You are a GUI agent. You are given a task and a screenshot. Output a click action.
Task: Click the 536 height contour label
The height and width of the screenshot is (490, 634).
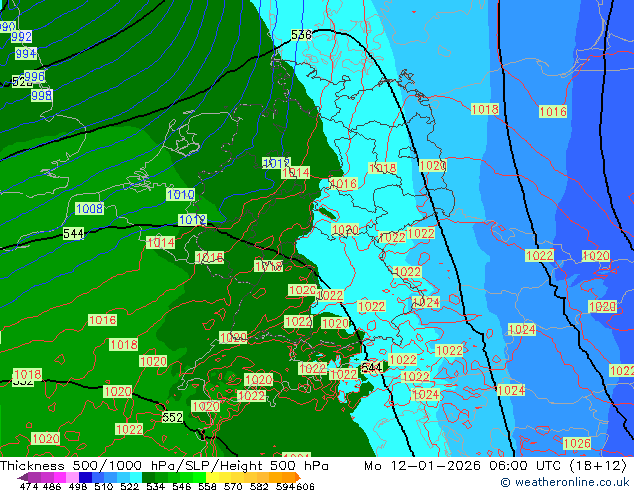[301, 35]
